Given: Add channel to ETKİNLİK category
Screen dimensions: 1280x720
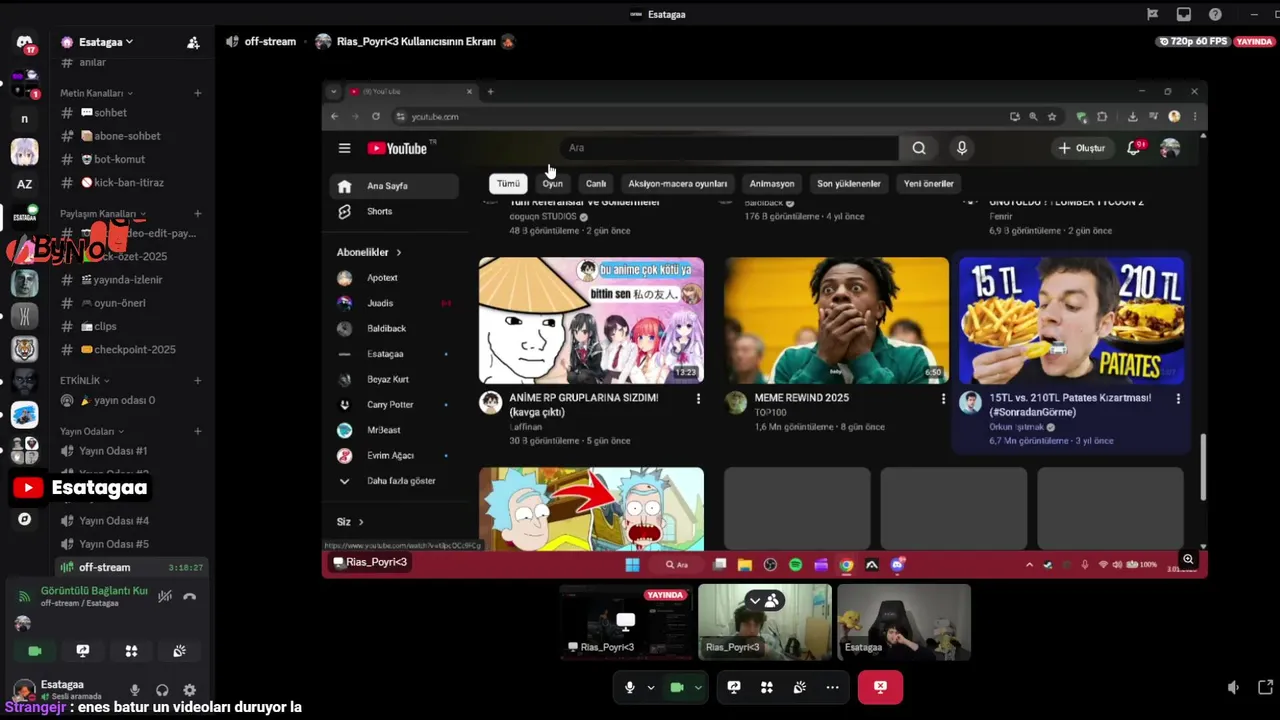Looking at the screenshot, I should [x=197, y=380].
